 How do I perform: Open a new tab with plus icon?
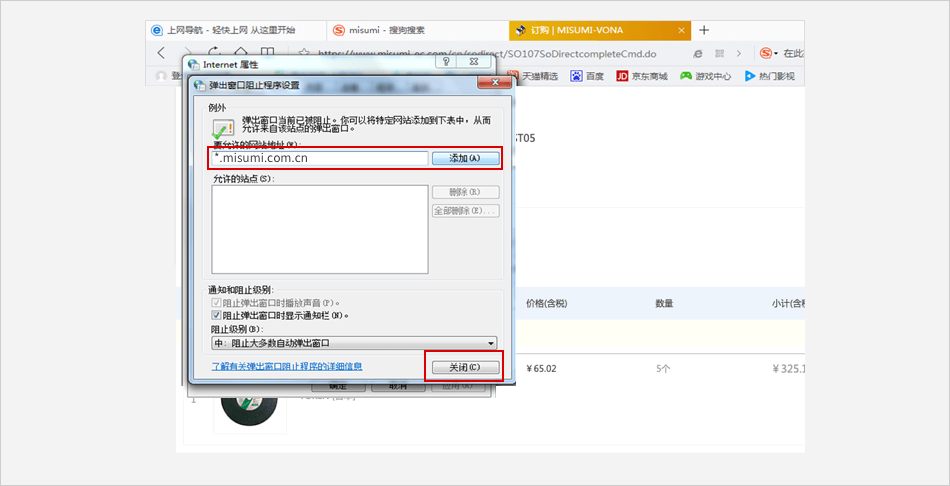[704, 30]
